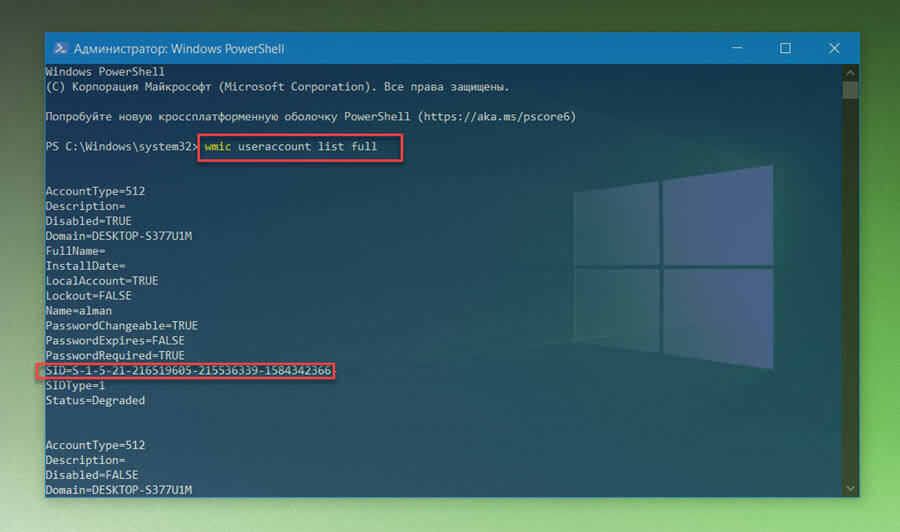Minimize the PowerShell window
Viewport: 900px width, 532px height.
click(x=737, y=48)
